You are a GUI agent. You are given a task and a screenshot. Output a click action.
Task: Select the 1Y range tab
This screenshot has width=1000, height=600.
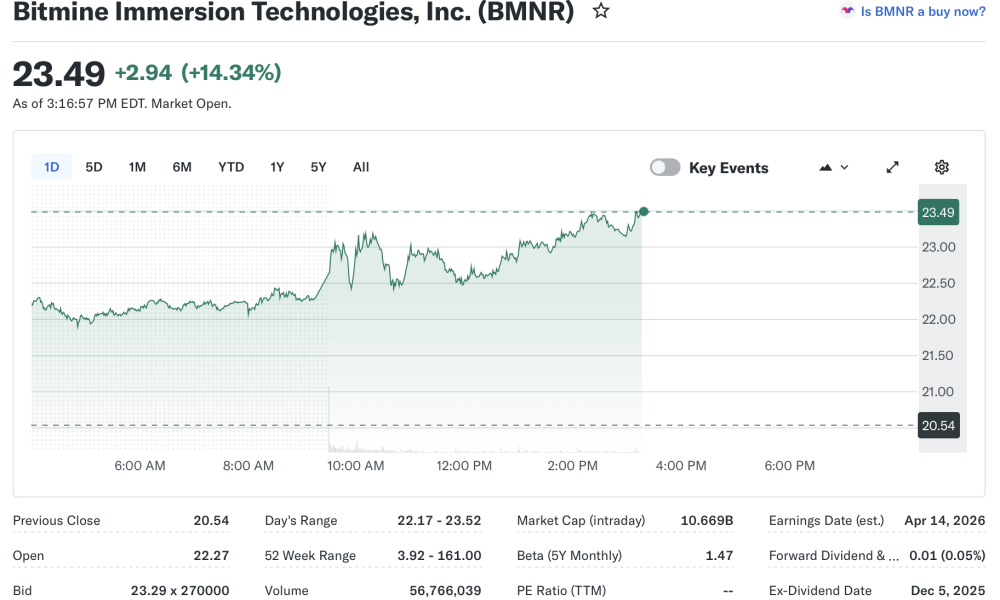point(277,167)
